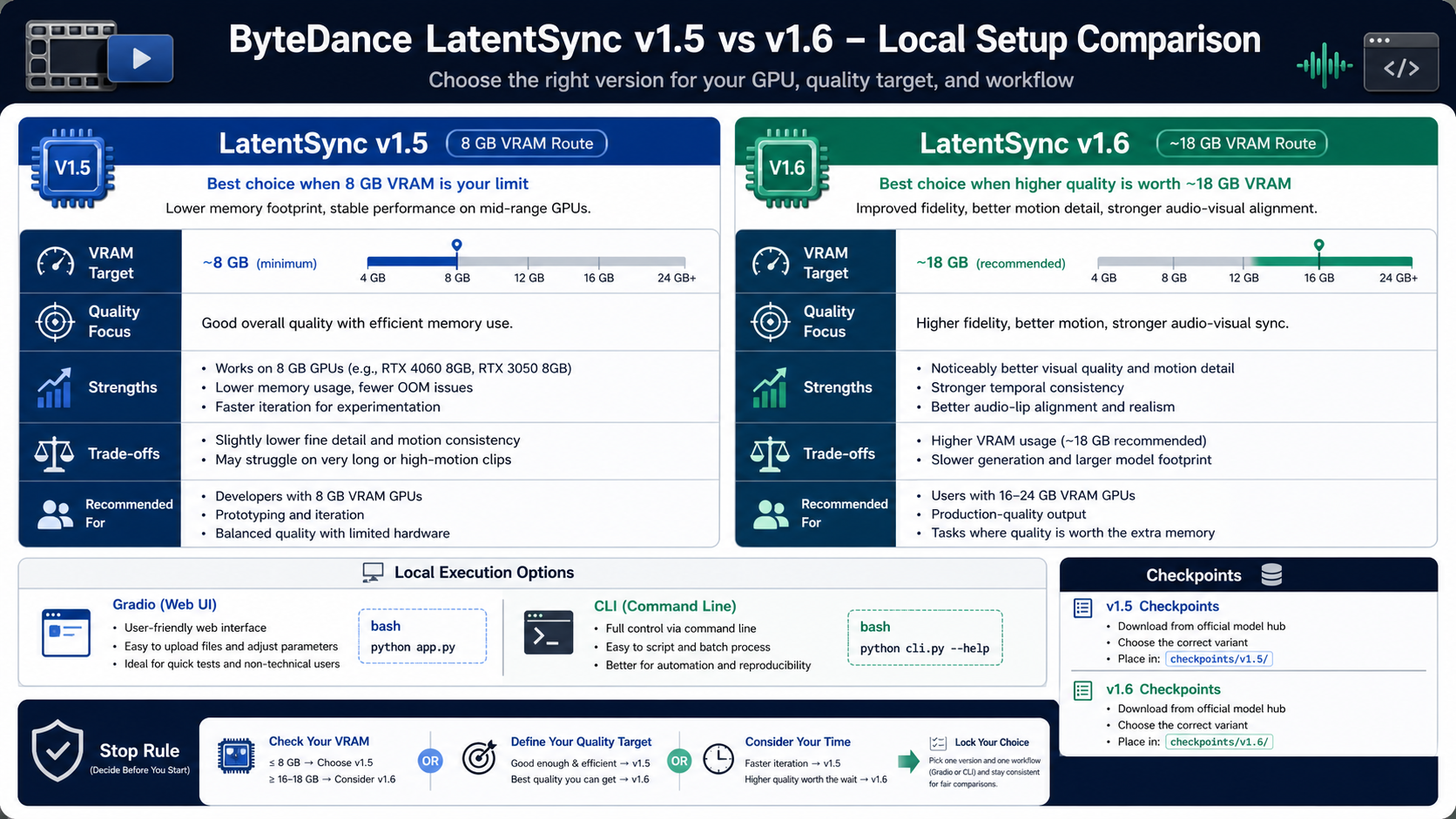The height and width of the screenshot is (819, 1456).
Task: Click '~18 GB (recommended)' value
Action: click(x=991, y=263)
